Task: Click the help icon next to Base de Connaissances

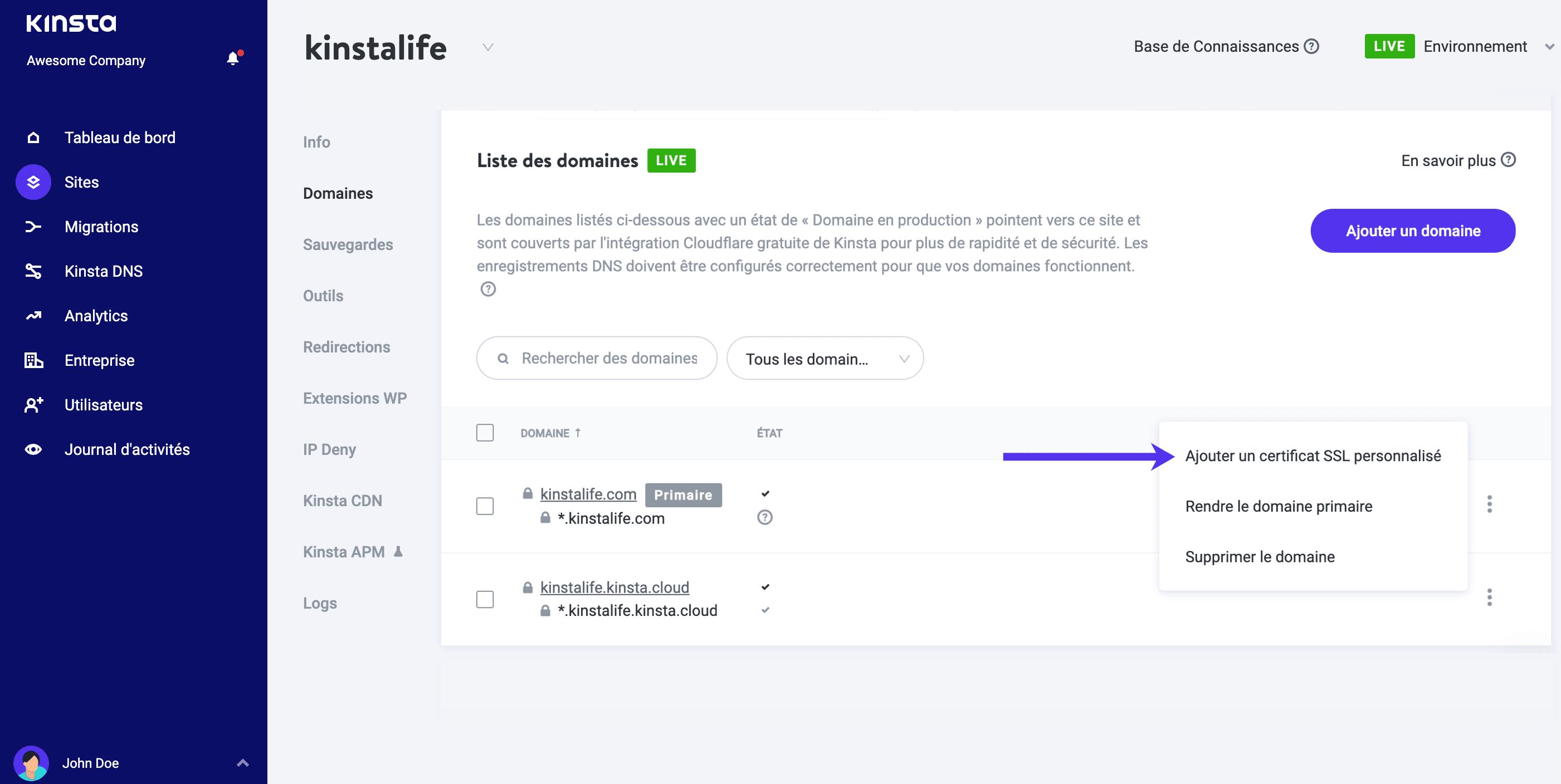Action: [1311, 46]
